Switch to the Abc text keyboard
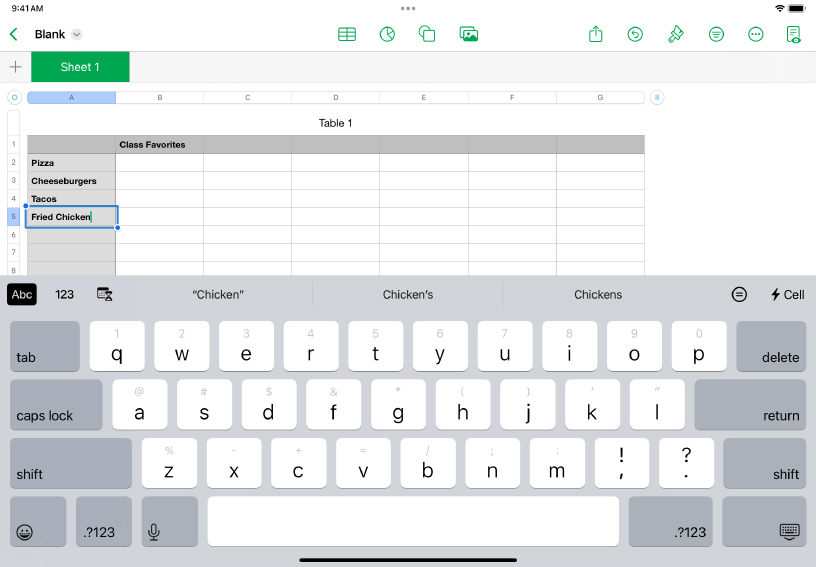The width and height of the screenshot is (816, 567). point(22,294)
